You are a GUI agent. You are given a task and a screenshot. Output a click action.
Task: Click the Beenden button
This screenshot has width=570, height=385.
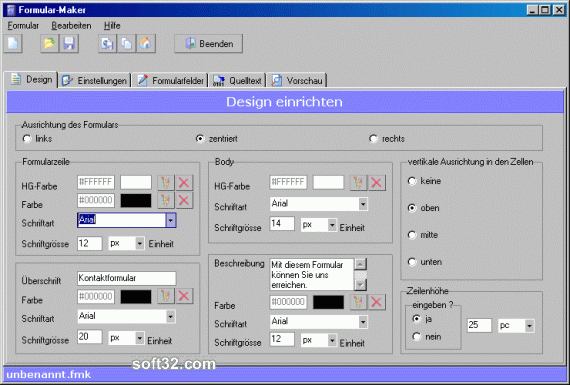[x=208, y=44]
